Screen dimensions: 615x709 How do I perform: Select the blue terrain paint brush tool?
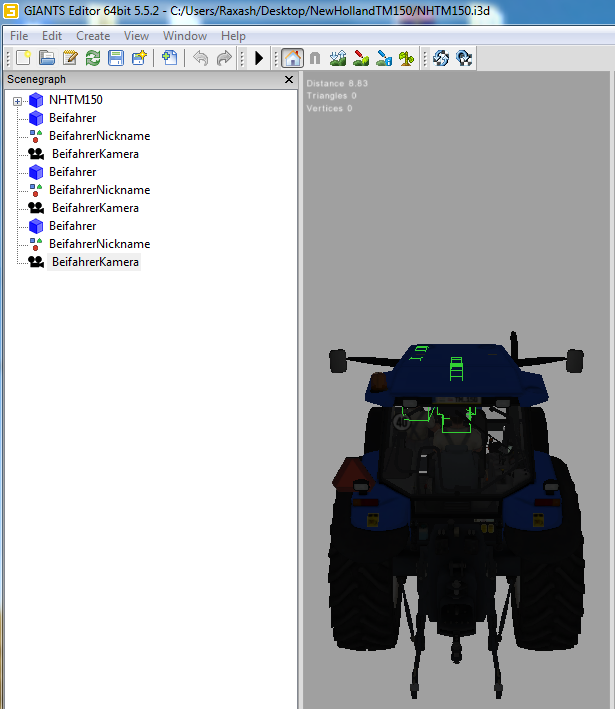384,58
